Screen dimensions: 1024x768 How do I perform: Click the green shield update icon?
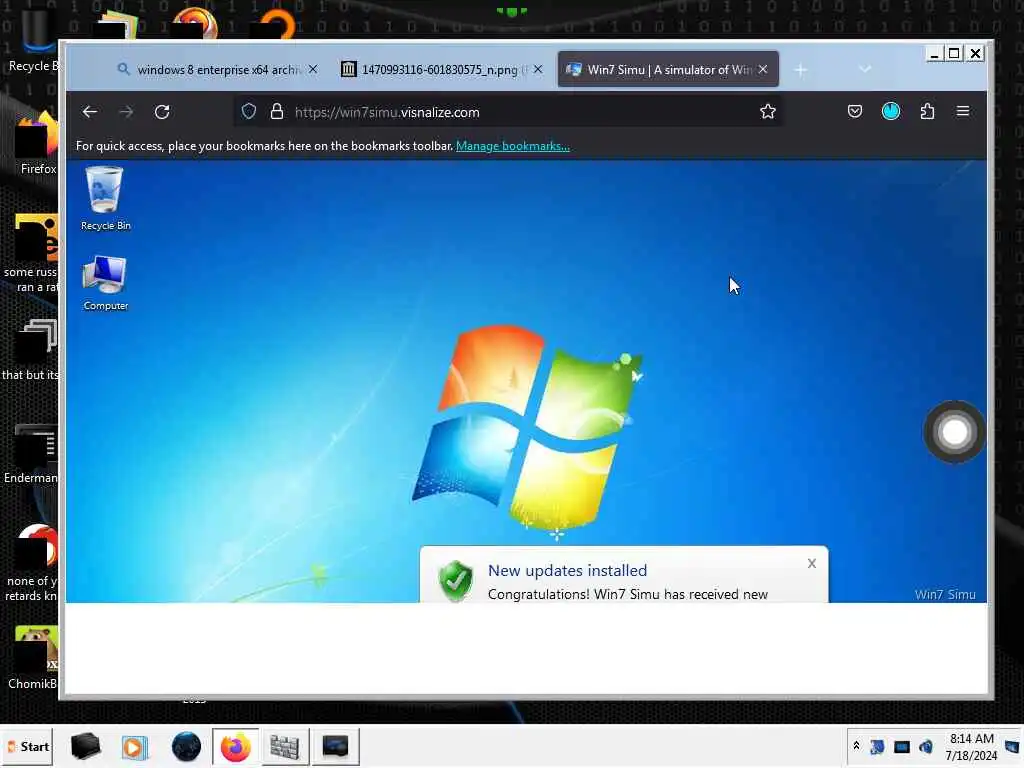(x=456, y=581)
